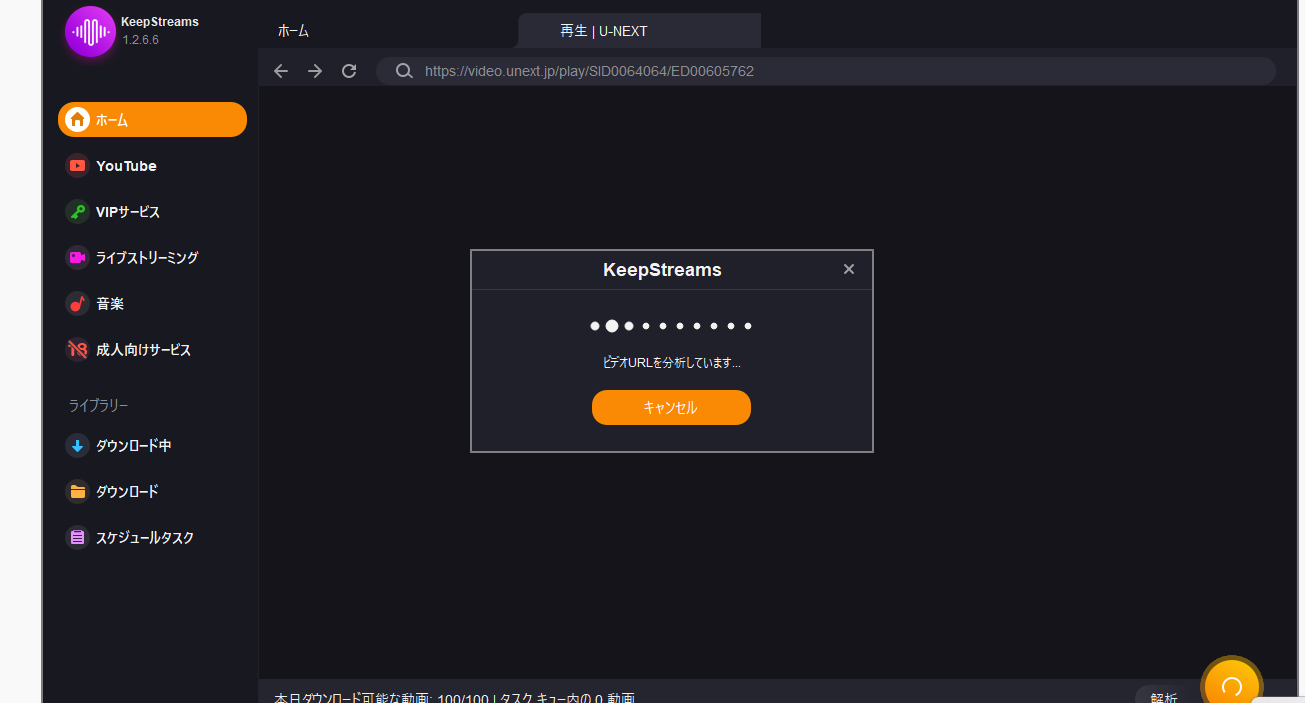
Task: Focus the address bar with the unext.jp URL
Action: click(x=826, y=71)
